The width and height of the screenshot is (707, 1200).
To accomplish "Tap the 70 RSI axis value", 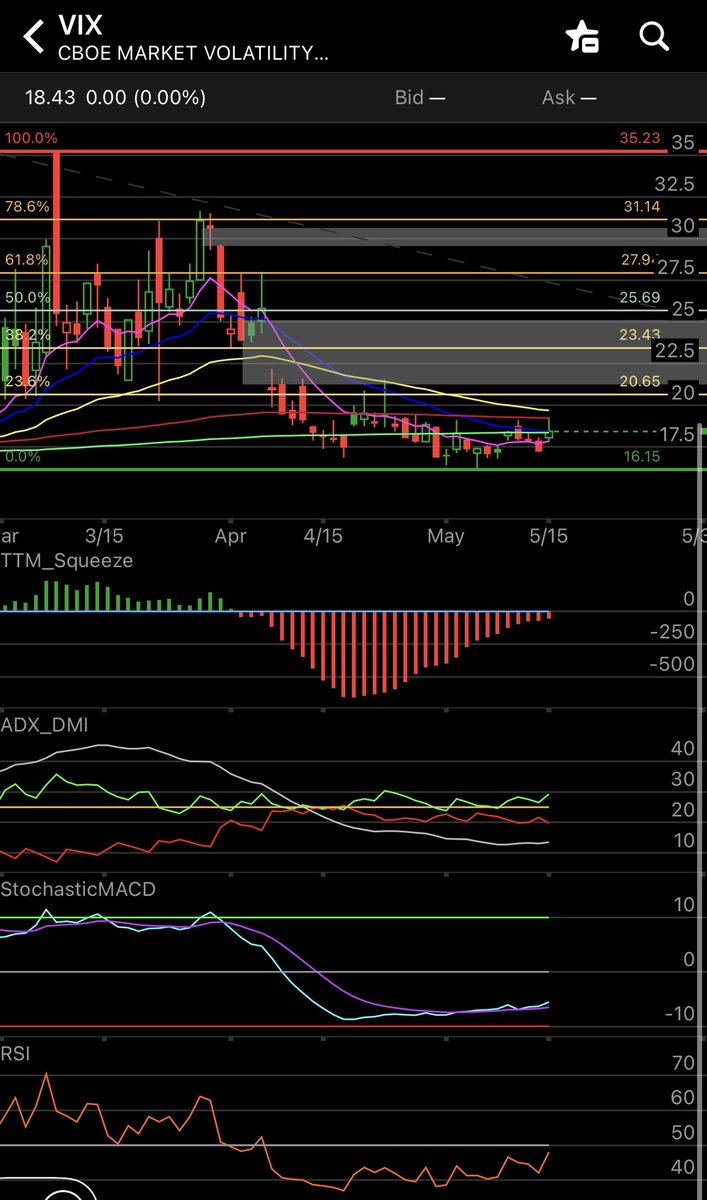I will coord(684,1063).
